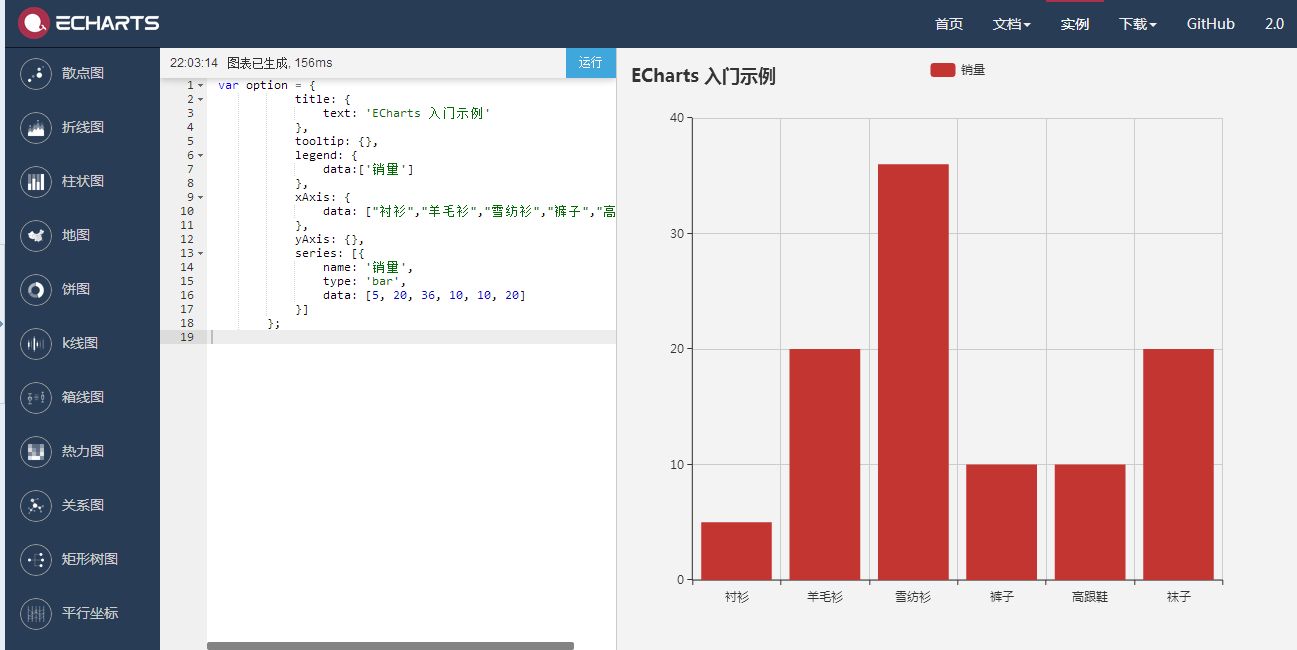Collapse the legend block fold arrow
Screen dimensions: 1297x650
pyautogui.click(x=200, y=156)
